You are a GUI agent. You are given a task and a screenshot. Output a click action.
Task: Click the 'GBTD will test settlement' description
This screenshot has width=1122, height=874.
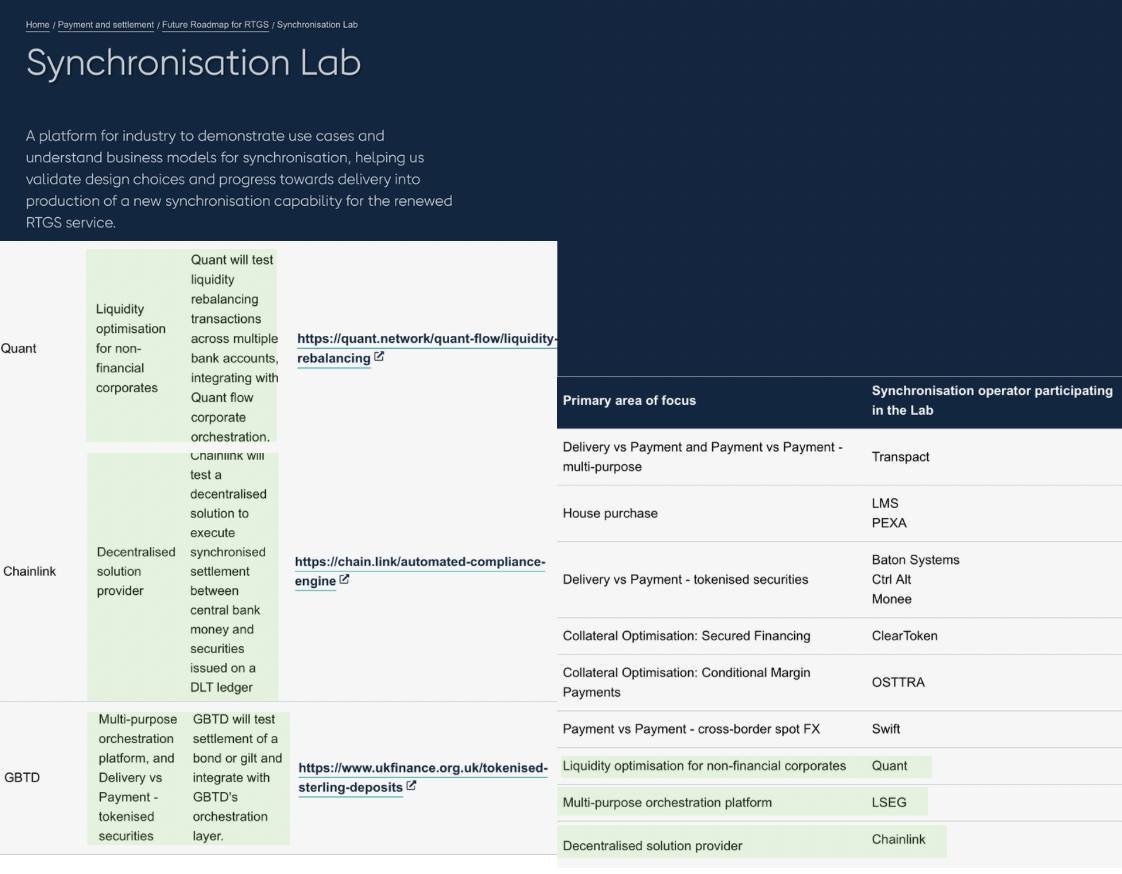238,777
